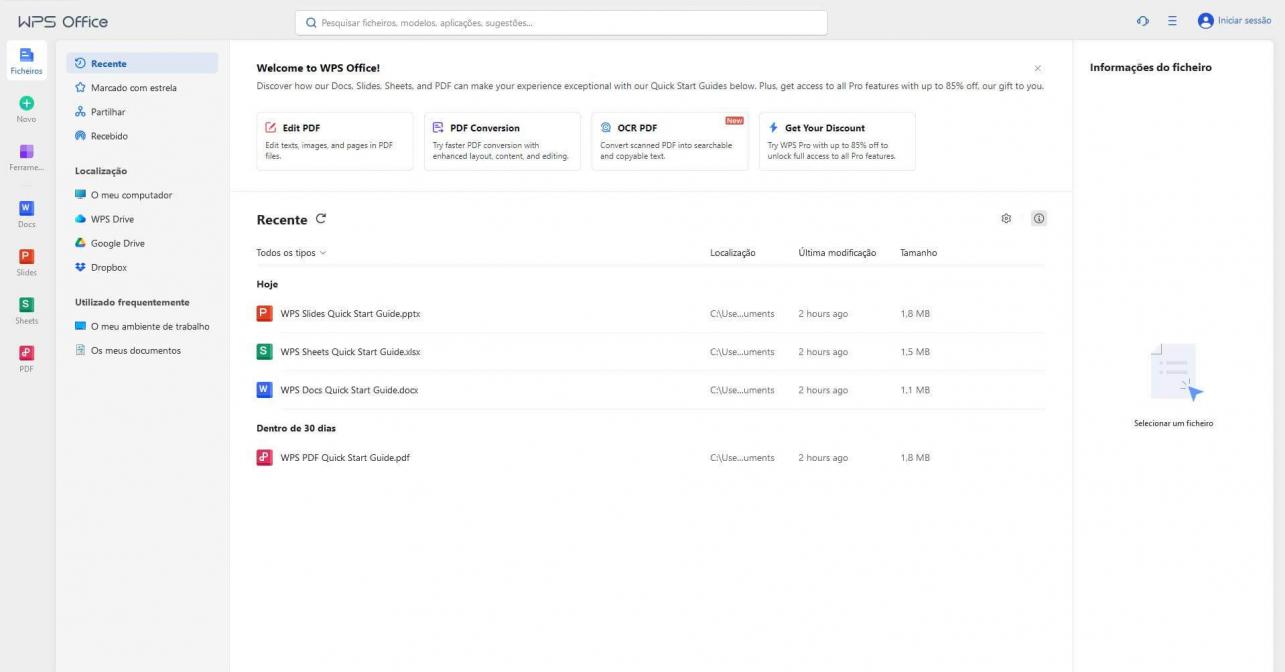Open the Slides app from sidebar

pos(26,257)
